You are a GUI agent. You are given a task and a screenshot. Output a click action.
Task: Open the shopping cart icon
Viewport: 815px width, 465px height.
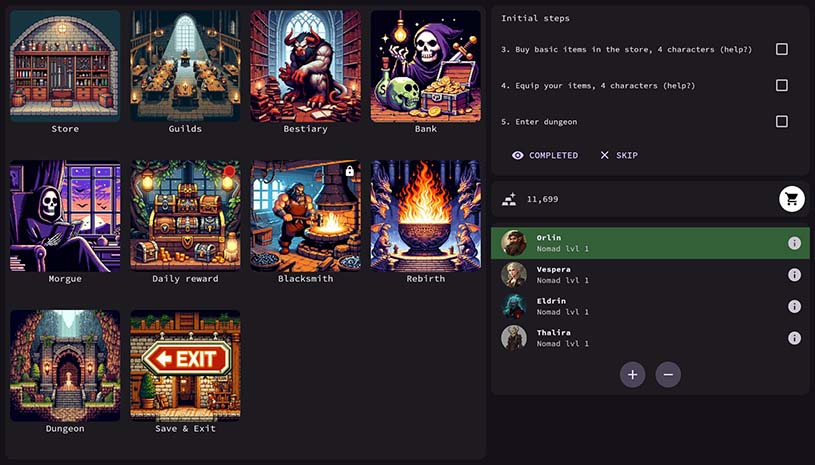[792, 199]
